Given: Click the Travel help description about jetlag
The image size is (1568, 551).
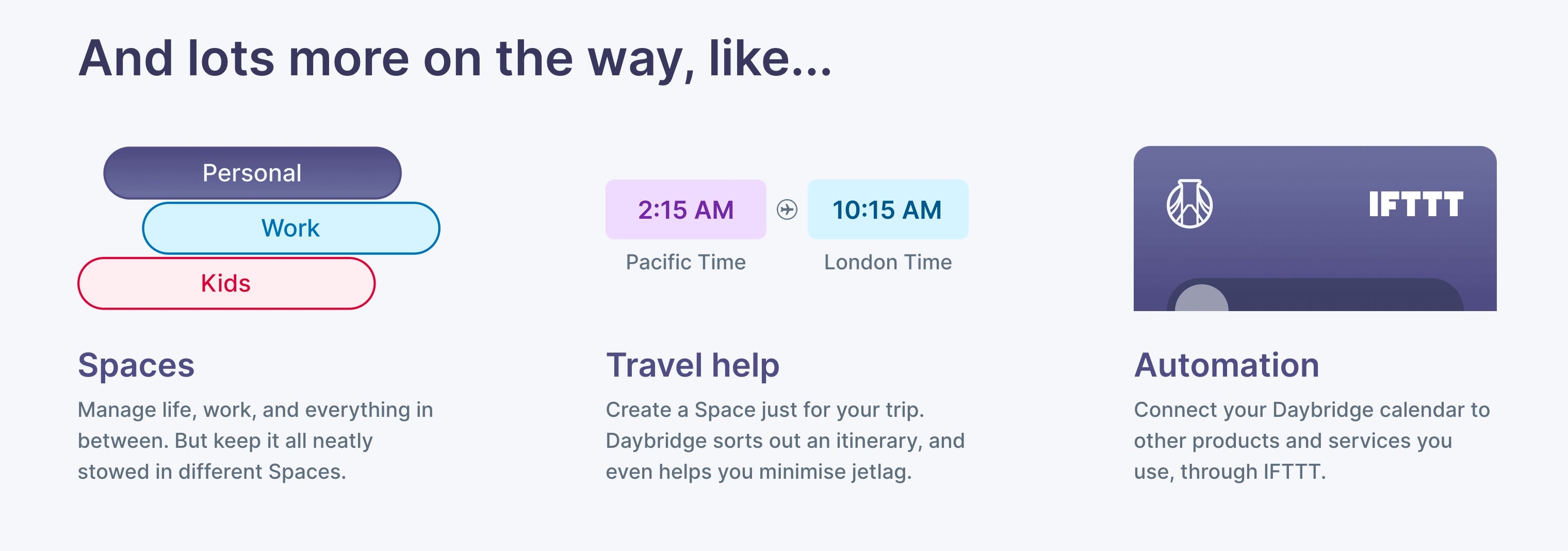Looking at the screenshot, I should click(785, 441).
